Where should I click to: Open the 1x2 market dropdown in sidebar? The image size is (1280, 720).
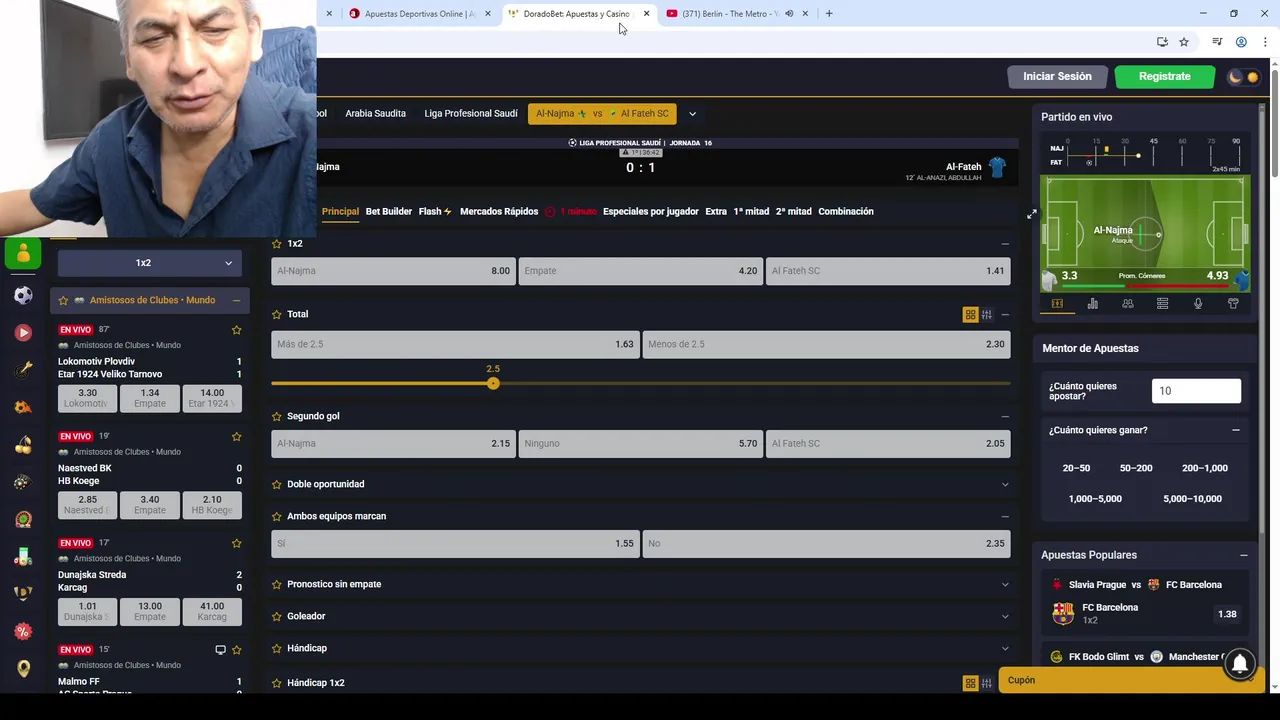point(149,263)
